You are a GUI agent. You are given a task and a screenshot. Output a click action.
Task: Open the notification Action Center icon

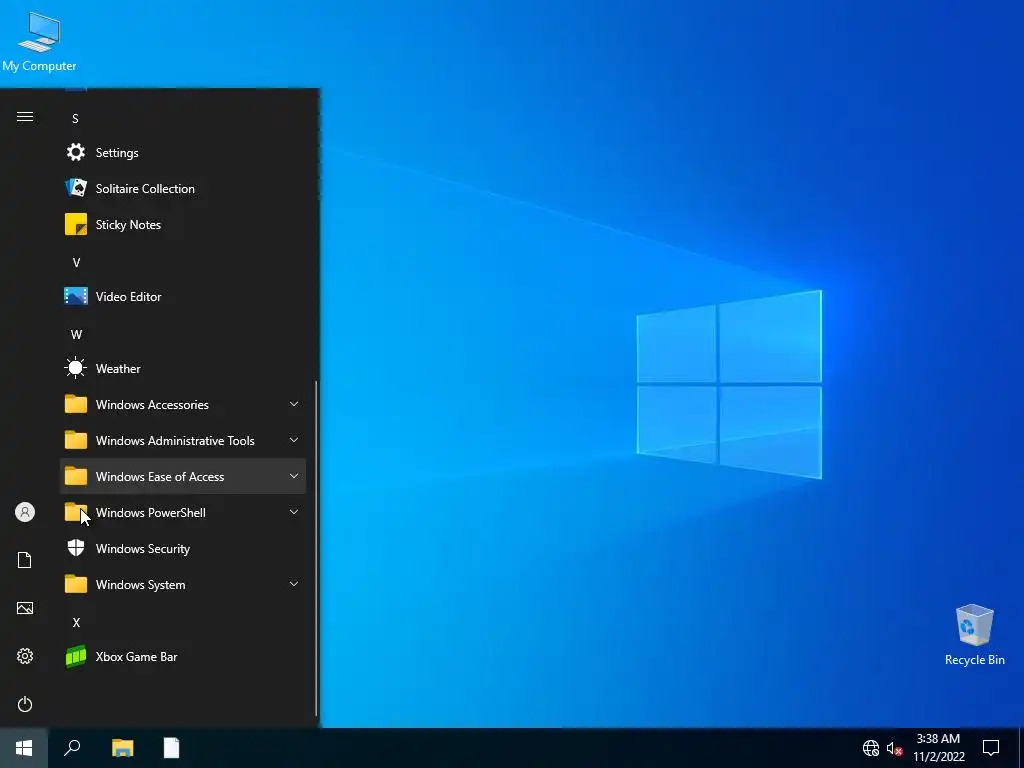[x=991, y=748]
